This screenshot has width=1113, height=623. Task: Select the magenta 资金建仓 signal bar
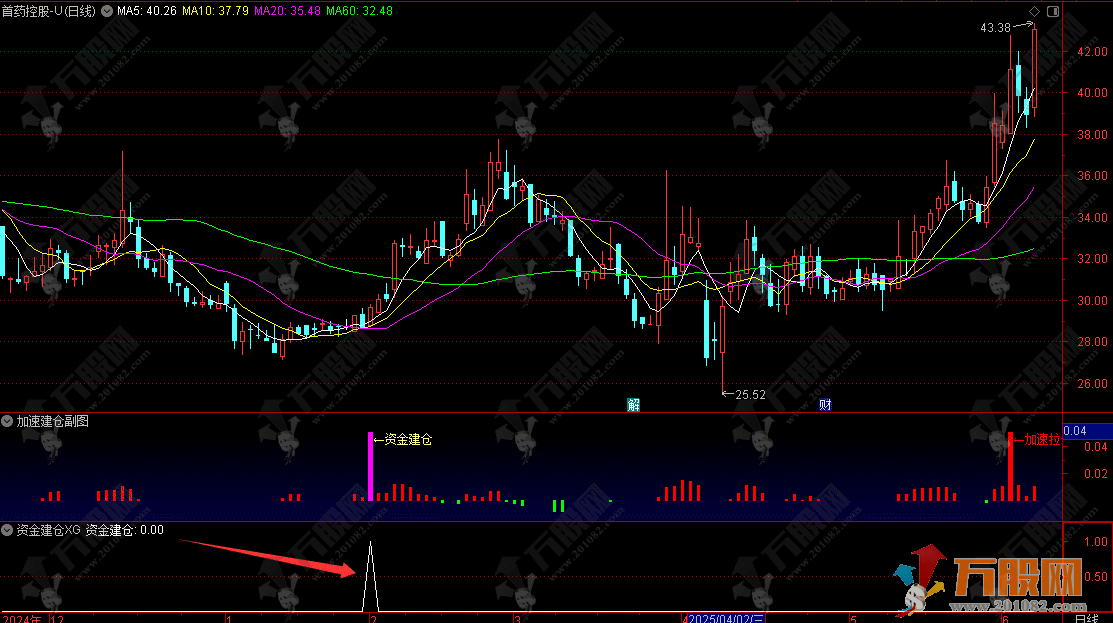(x=371, y=466)
